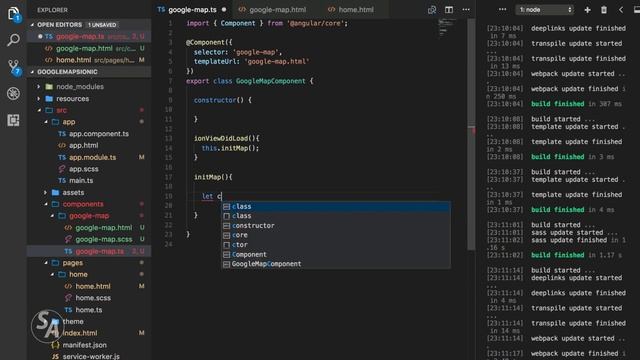Choose 'GoogleMapComponent' autocomplete suggestion
Viewport: 640px width, 360px height.
coord(336,264)
